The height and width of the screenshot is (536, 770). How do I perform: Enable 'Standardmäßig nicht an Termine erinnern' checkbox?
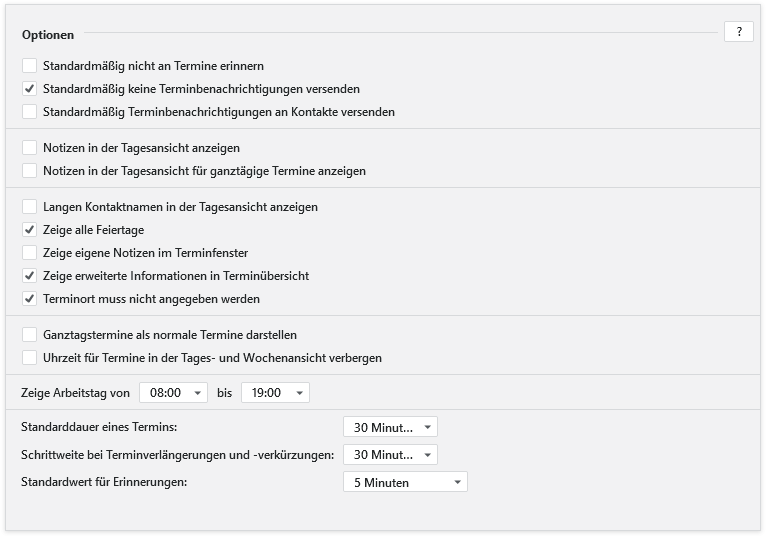(30, 66)
